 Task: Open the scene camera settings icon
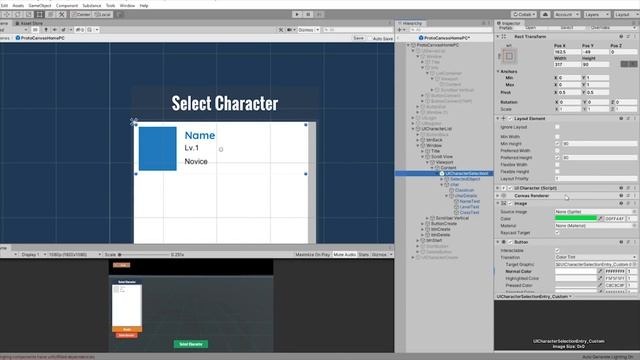(x=290, y=30)
